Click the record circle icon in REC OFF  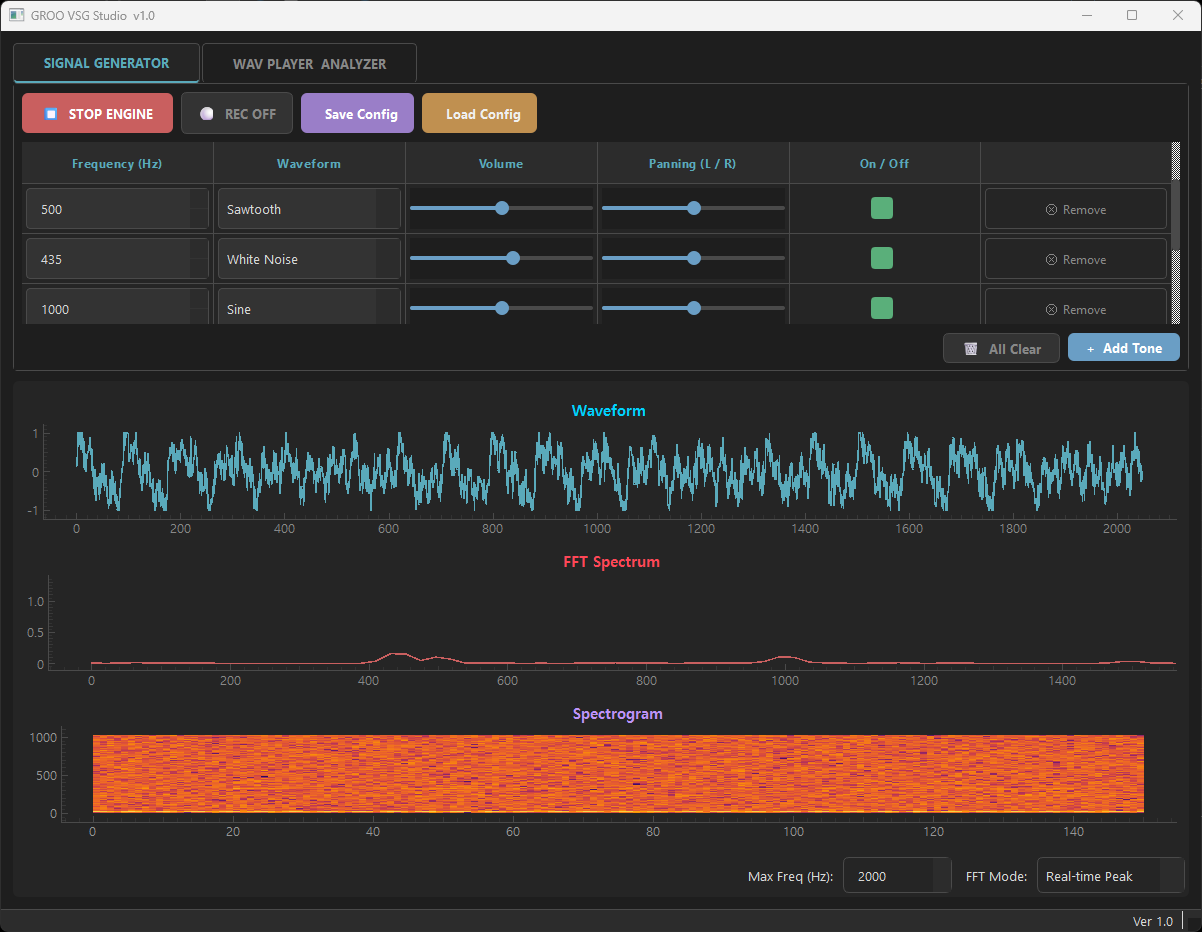(x=208, y=113)
